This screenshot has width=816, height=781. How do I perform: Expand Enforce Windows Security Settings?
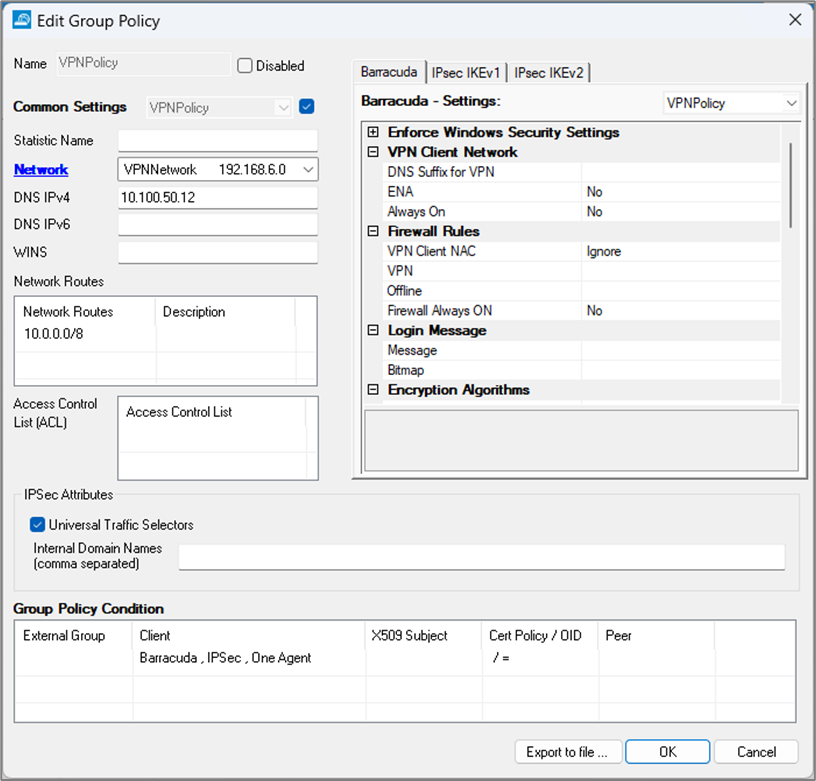tap(373, 132)
